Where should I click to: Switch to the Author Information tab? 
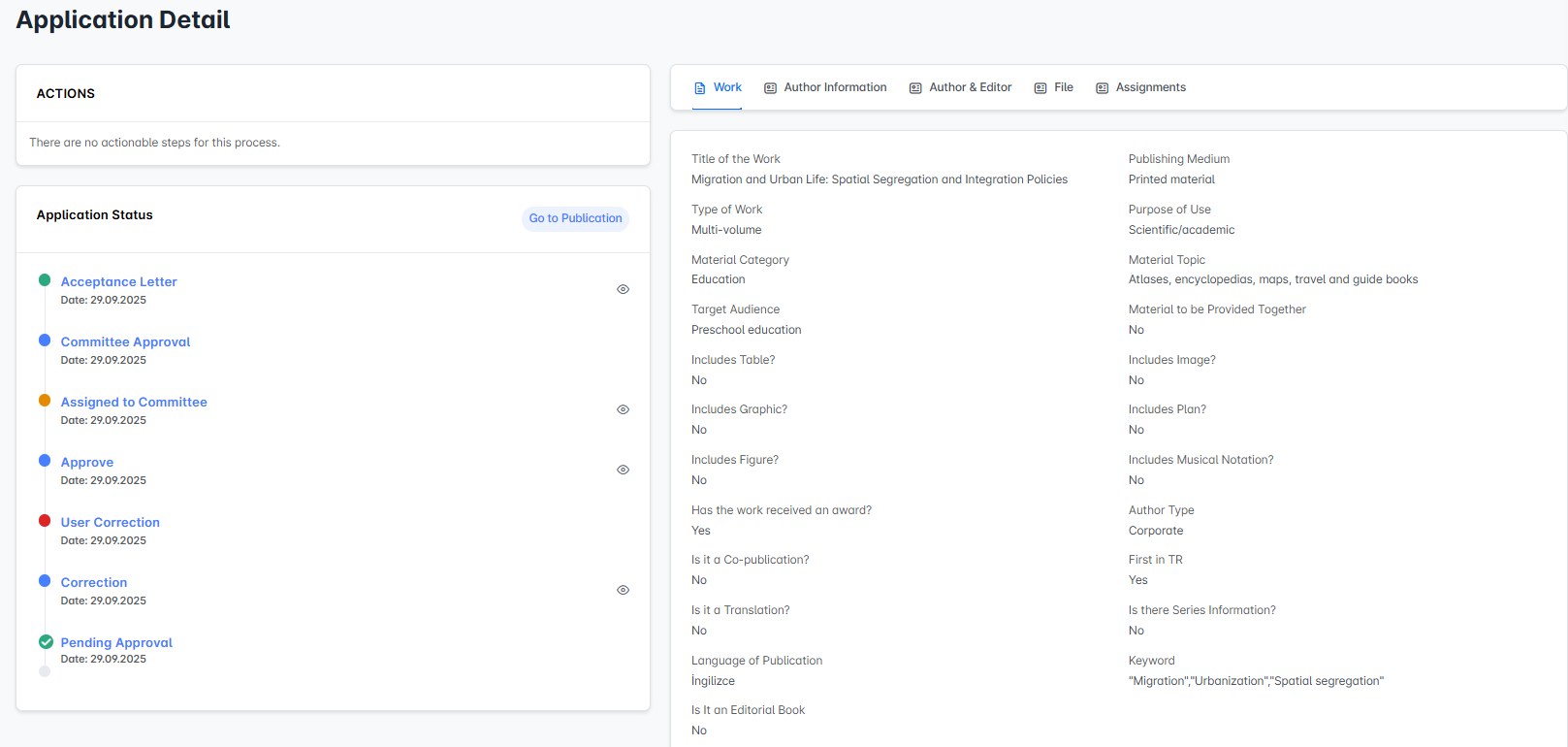tap(835, 87)
